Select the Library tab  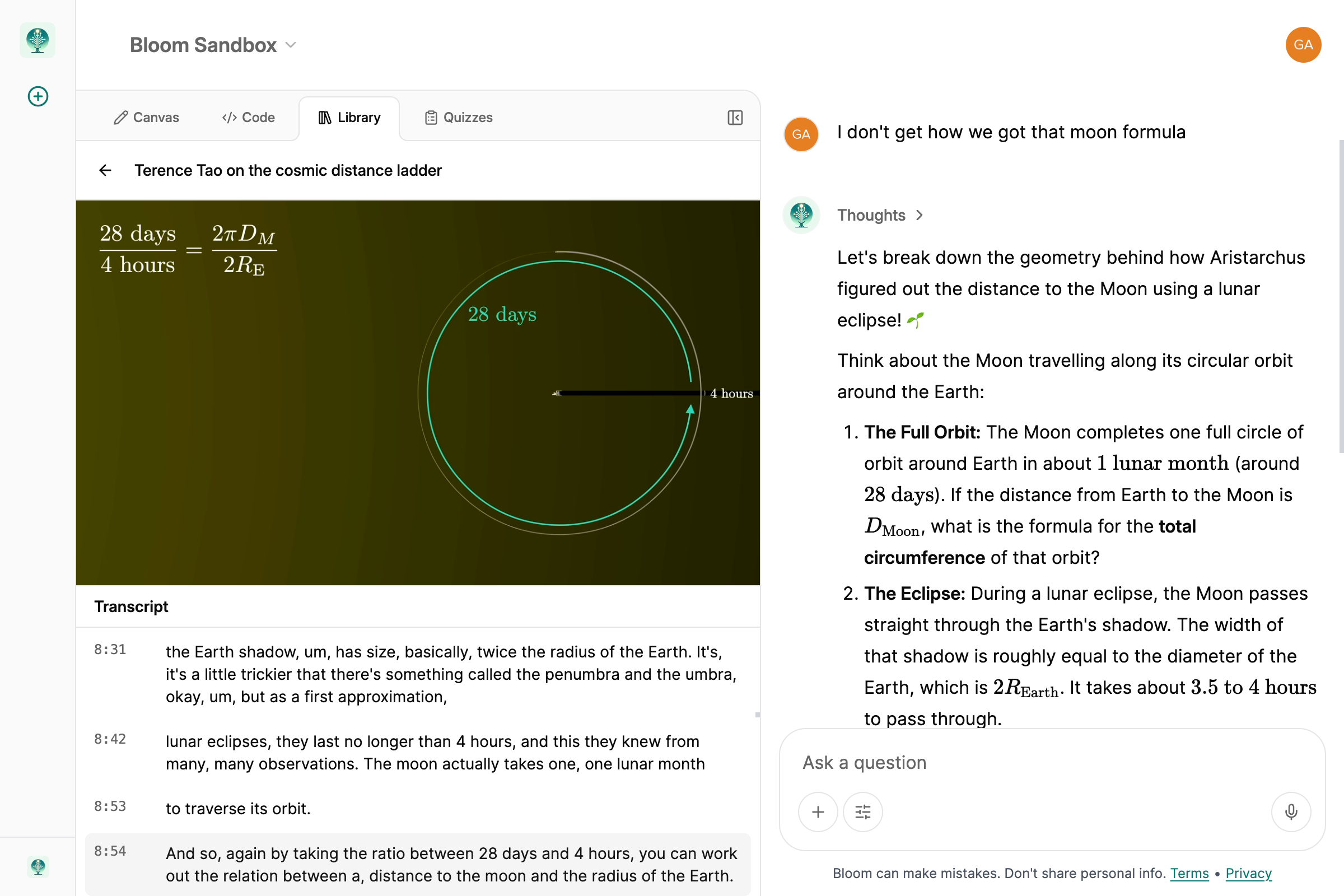coord(349,118)
